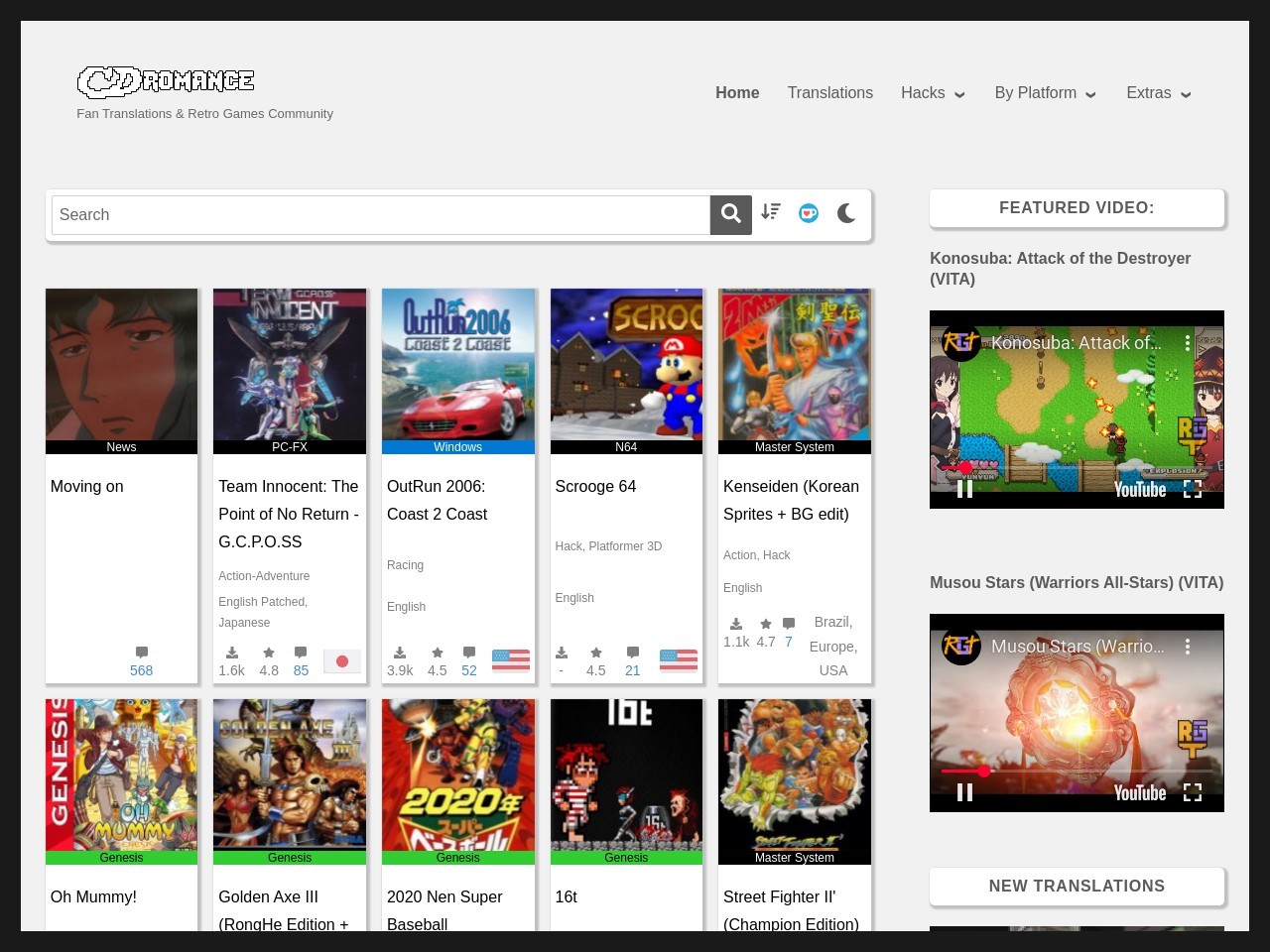Click download icon on OutRun 2006 card
The image size is (1270, 952).
pyautogui.click(x=400, y=653)
